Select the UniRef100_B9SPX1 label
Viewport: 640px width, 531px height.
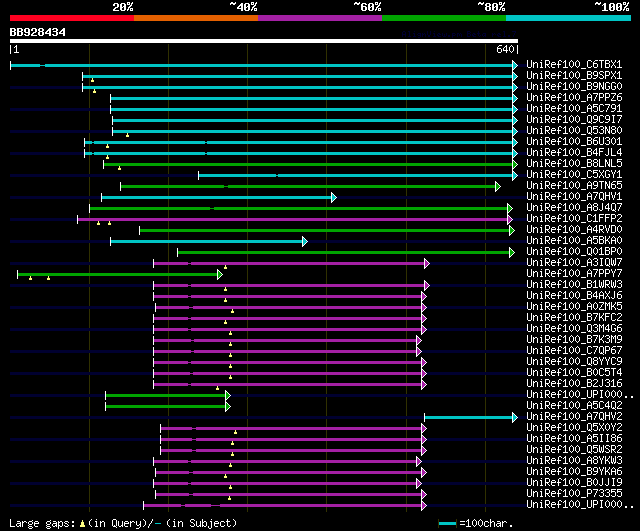574,76
